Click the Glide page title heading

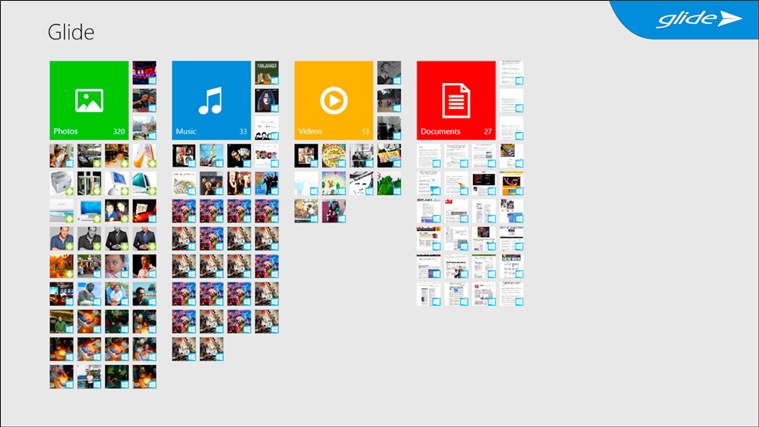tap(71, 32)
